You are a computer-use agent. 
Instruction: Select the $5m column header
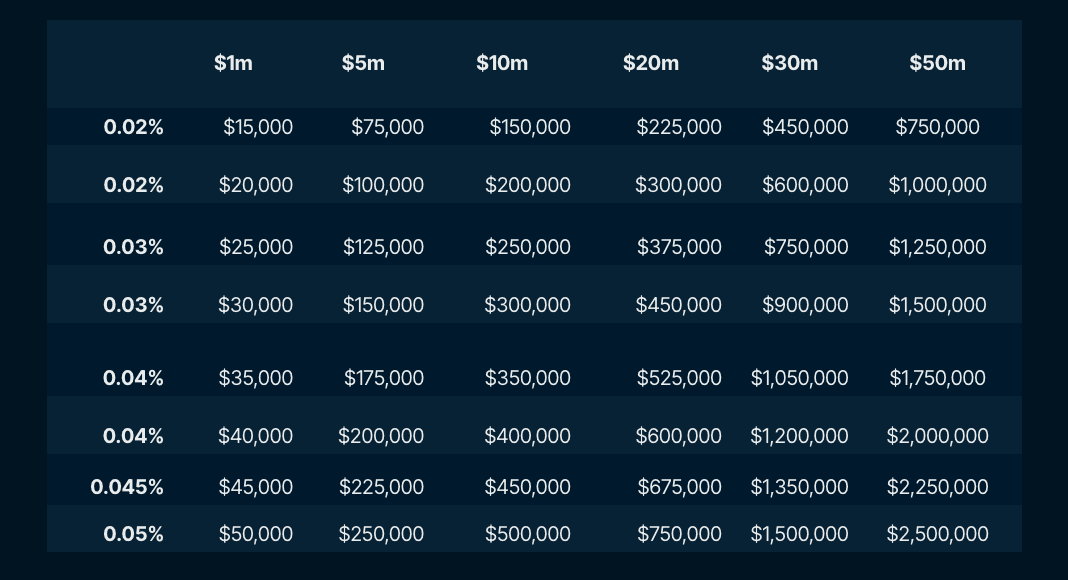click(363, 63)
